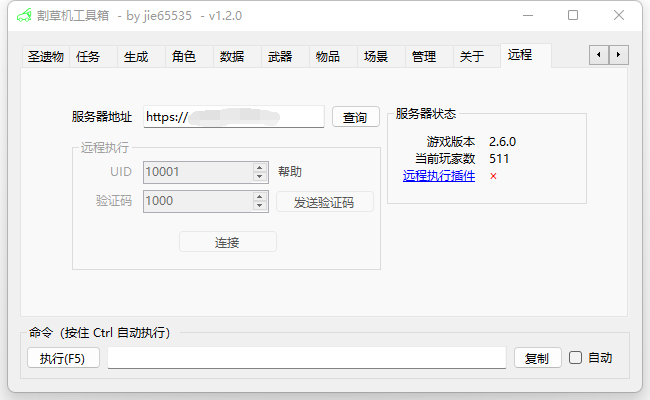Screen dimensions: 650x400
Task: Maximize the 割草机工具箱 window
Action: [x=573, y=16]
